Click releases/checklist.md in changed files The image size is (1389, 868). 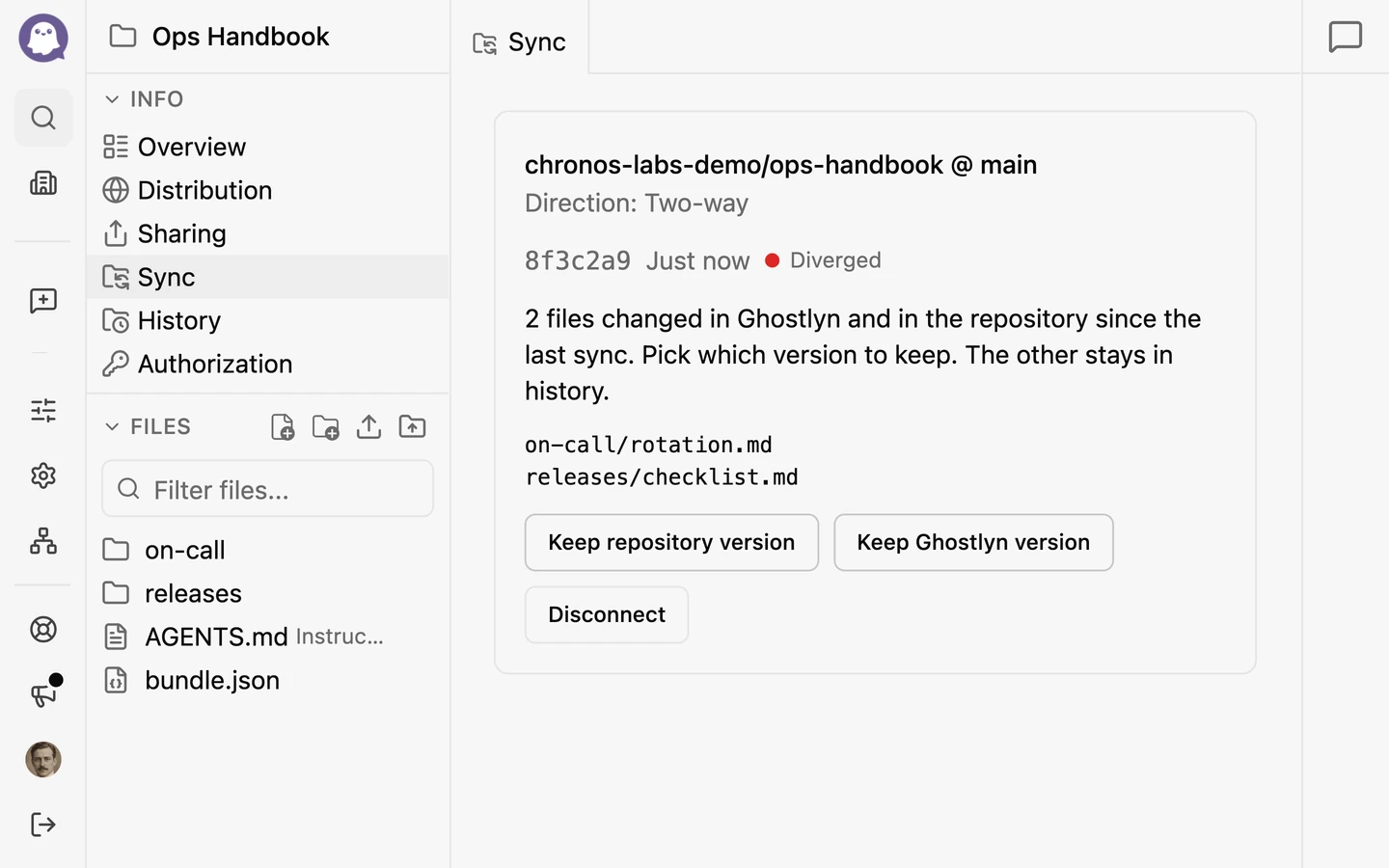click(662, 477)
